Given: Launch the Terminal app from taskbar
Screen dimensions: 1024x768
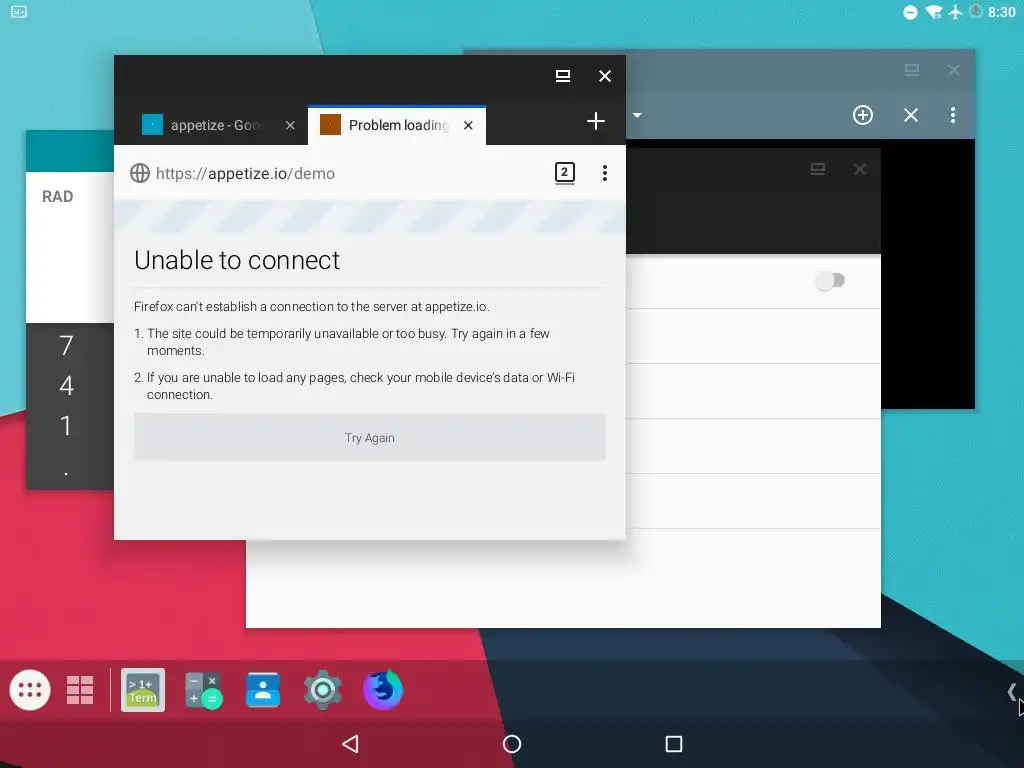Looking at the screenshot, I should pos(143,690).
